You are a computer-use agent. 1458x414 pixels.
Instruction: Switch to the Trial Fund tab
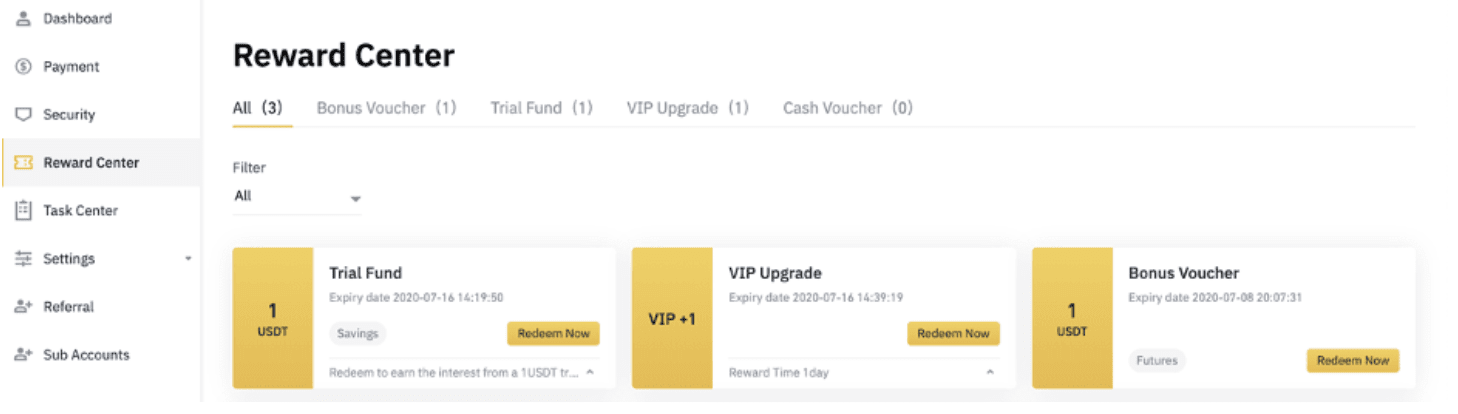(541, 108)
